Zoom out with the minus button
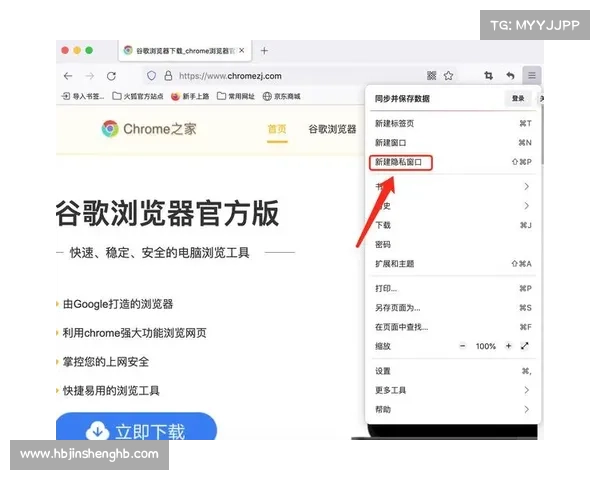Screen dimensions: 600x480 [x=462, y=346]
